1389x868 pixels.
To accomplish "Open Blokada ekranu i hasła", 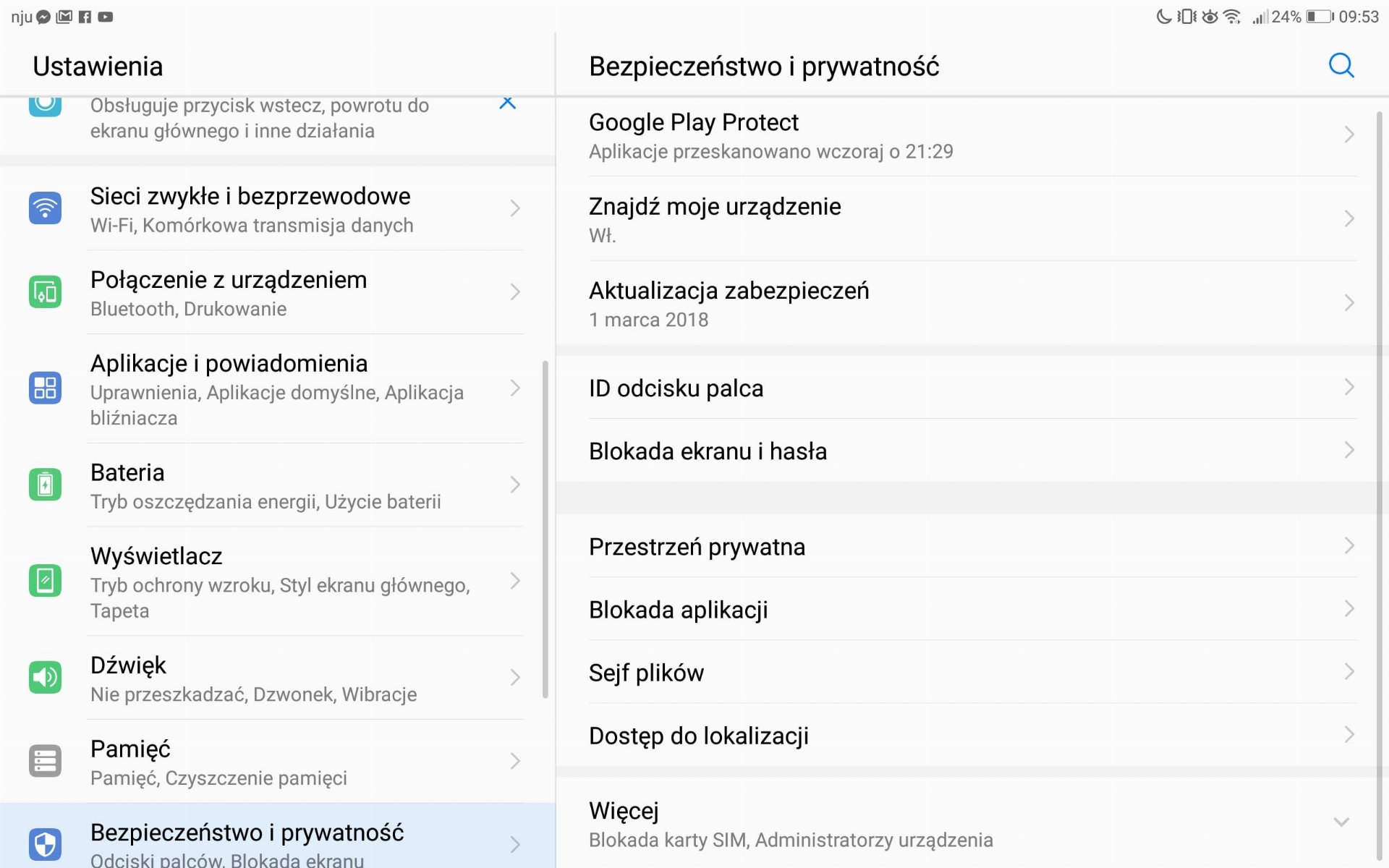I will click(x=972, y=451).
